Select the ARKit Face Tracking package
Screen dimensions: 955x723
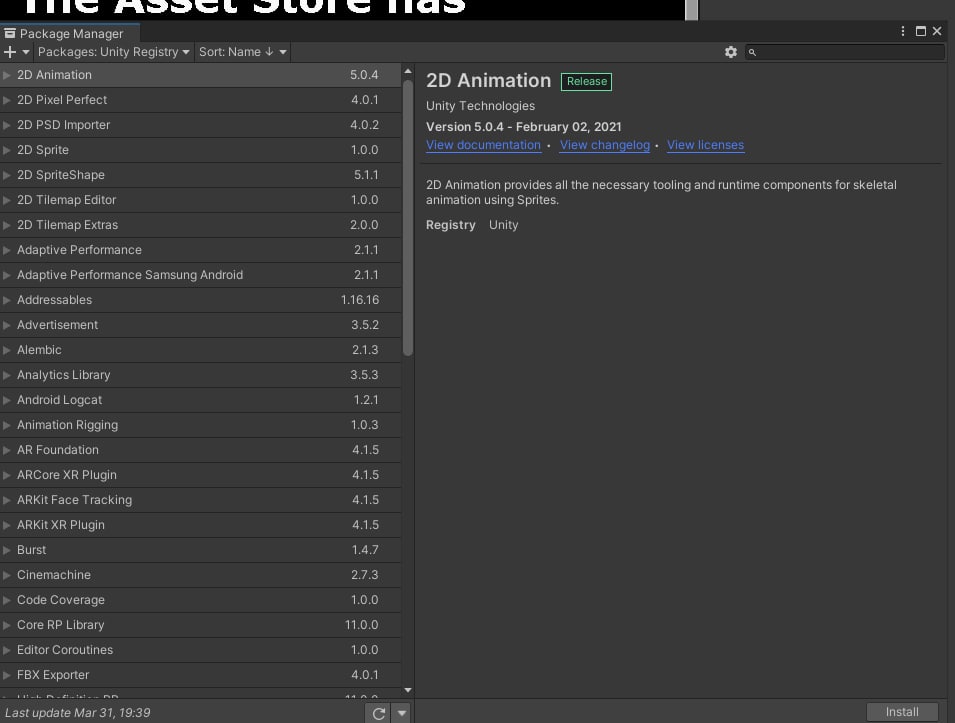coord(200,499)
